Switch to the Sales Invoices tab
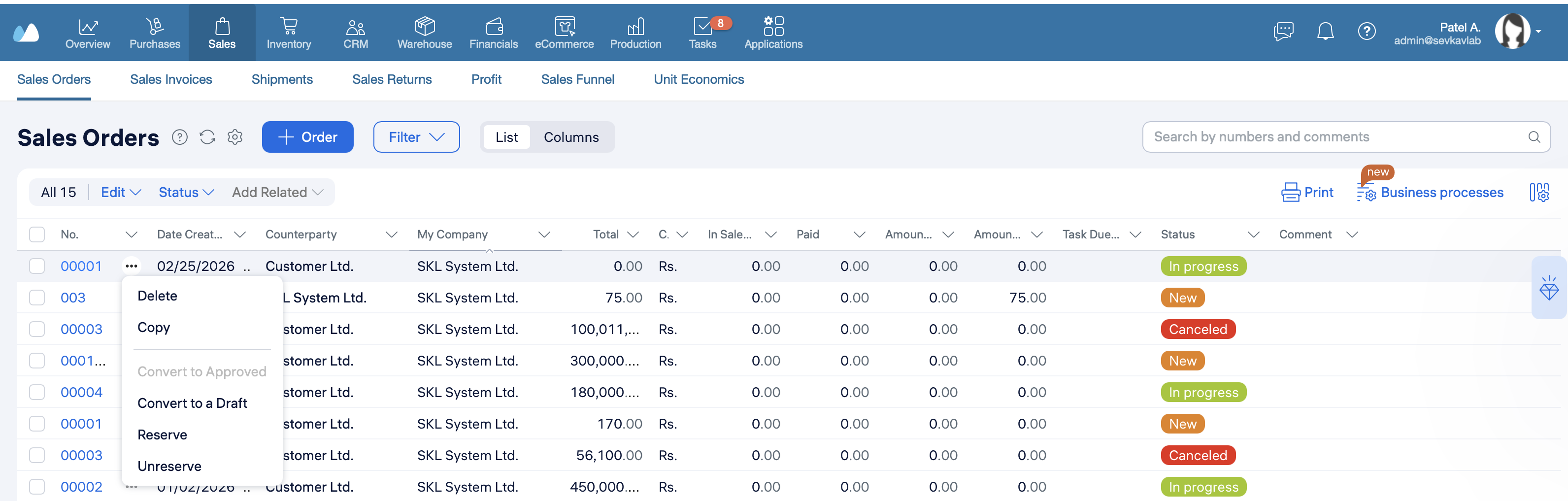This screenshot has width=1568, height=501. click(x=171, y=79)
